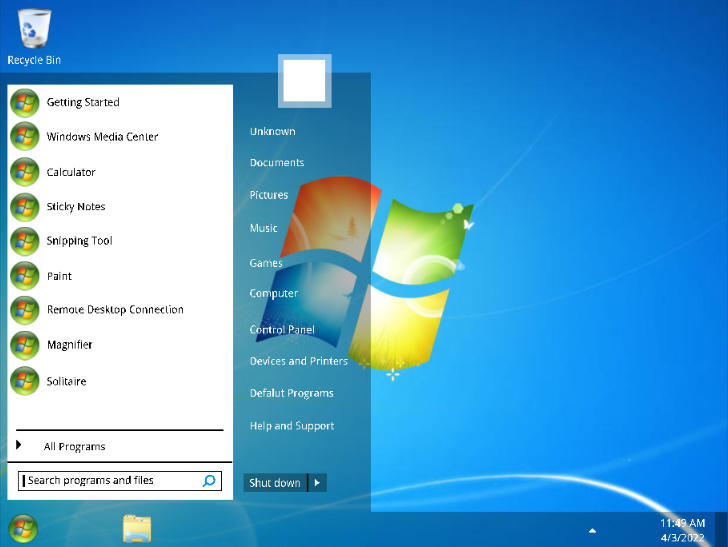
Task: Click the icon beside Snipping Tool
Action: 25,241
